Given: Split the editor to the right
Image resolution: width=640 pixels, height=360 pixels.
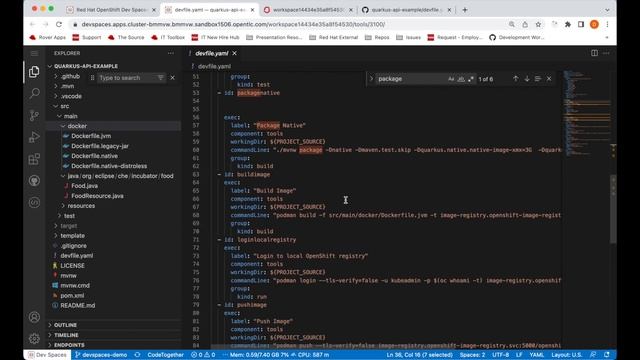Looking at the screenshot, I should coord(594,53).
